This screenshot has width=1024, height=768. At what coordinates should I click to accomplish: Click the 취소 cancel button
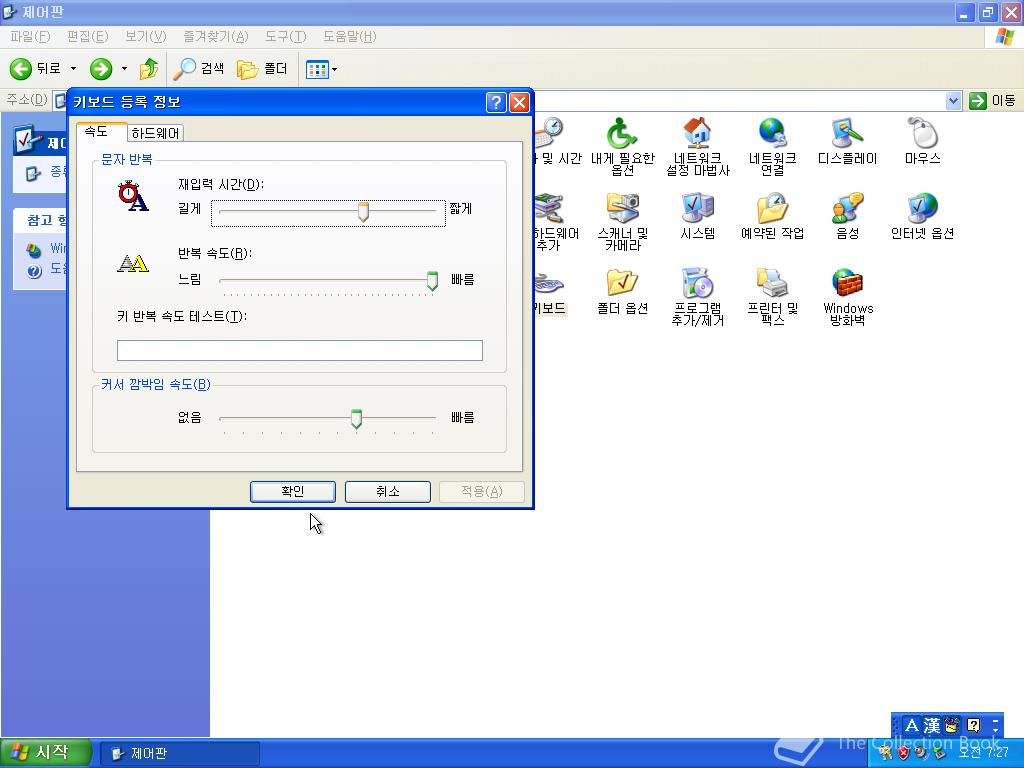[387, 492]
